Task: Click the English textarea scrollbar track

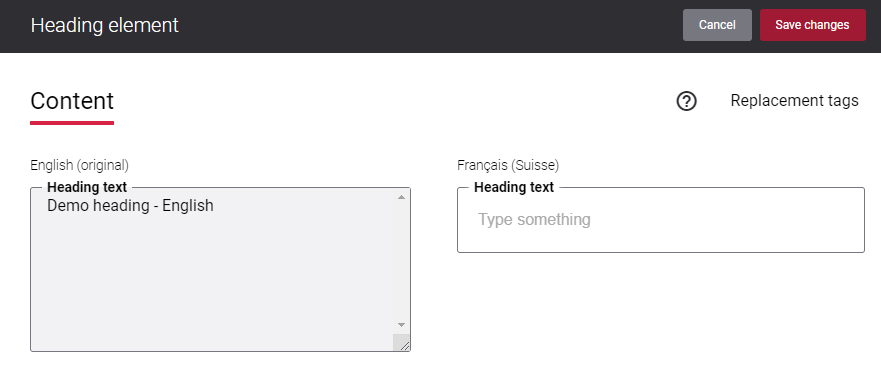Action: click(401, 261)
